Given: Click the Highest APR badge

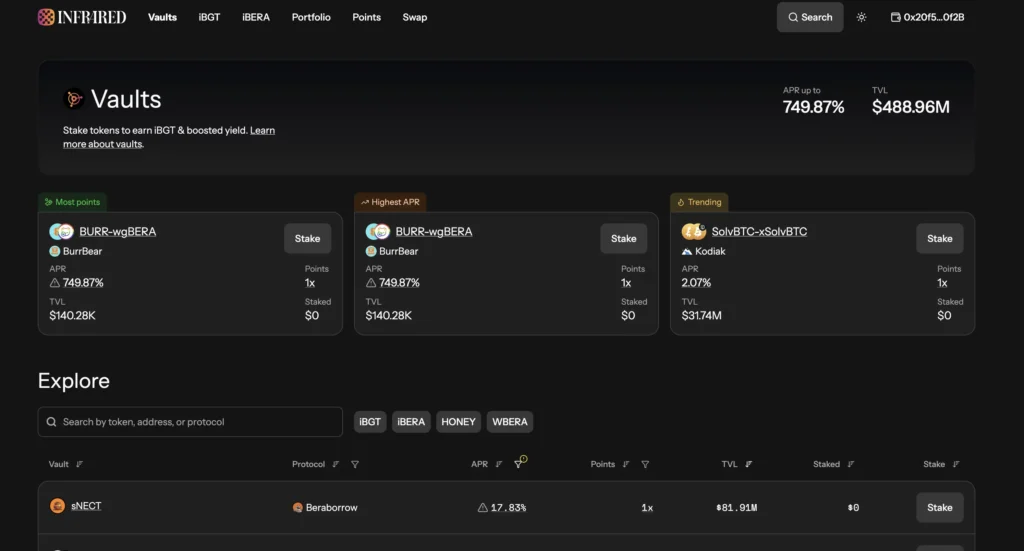Looking at the screenshot, I should 390,202.
